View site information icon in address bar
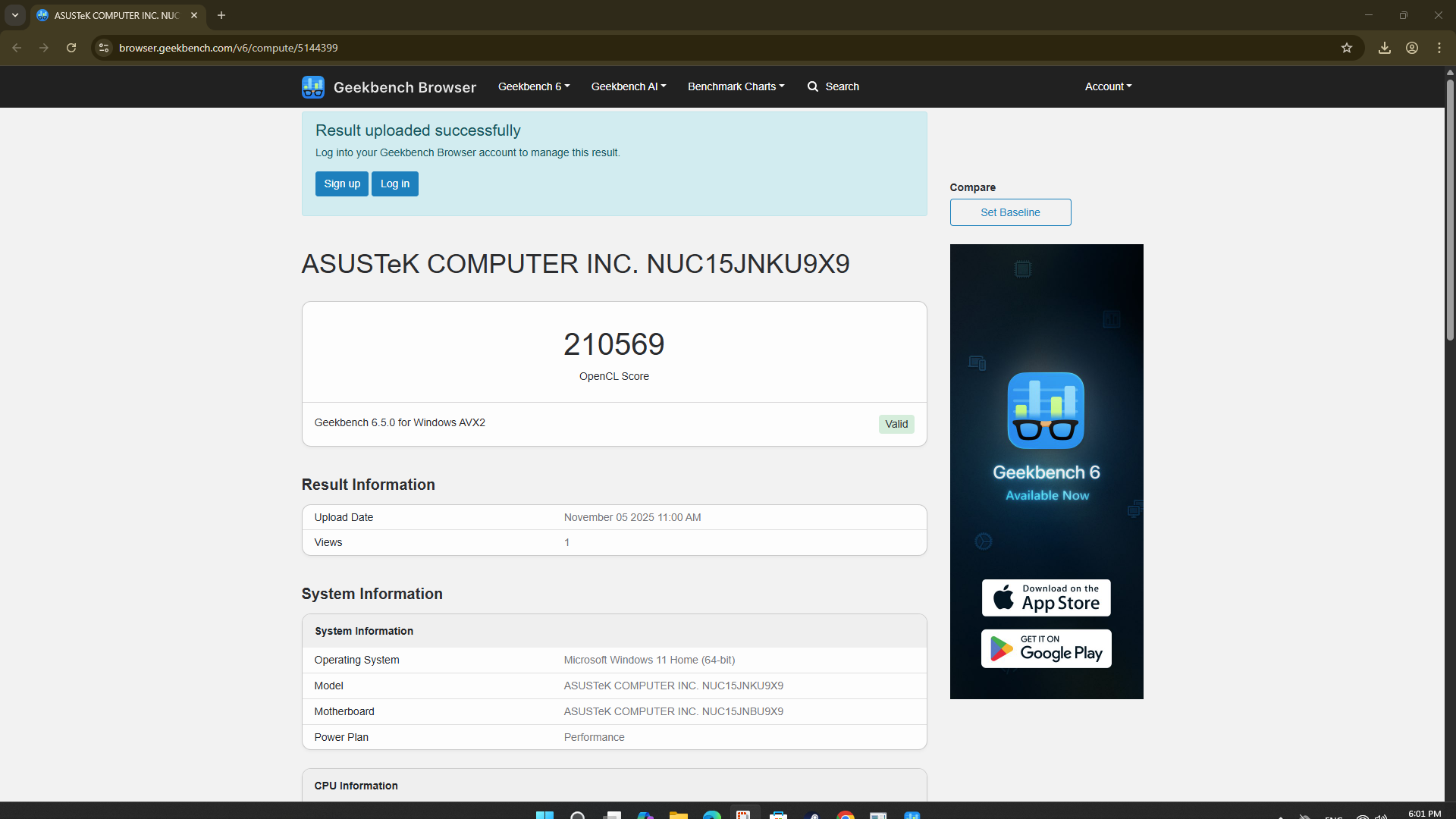 [x=104, y=48]
